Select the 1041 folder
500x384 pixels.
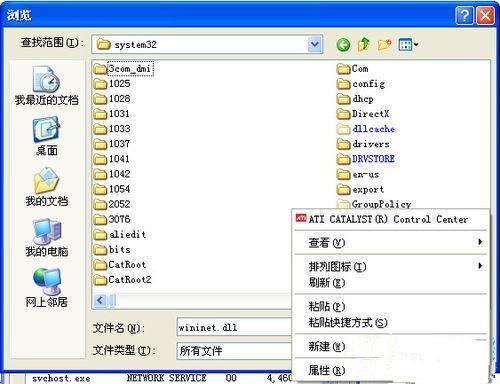point(112,159)
